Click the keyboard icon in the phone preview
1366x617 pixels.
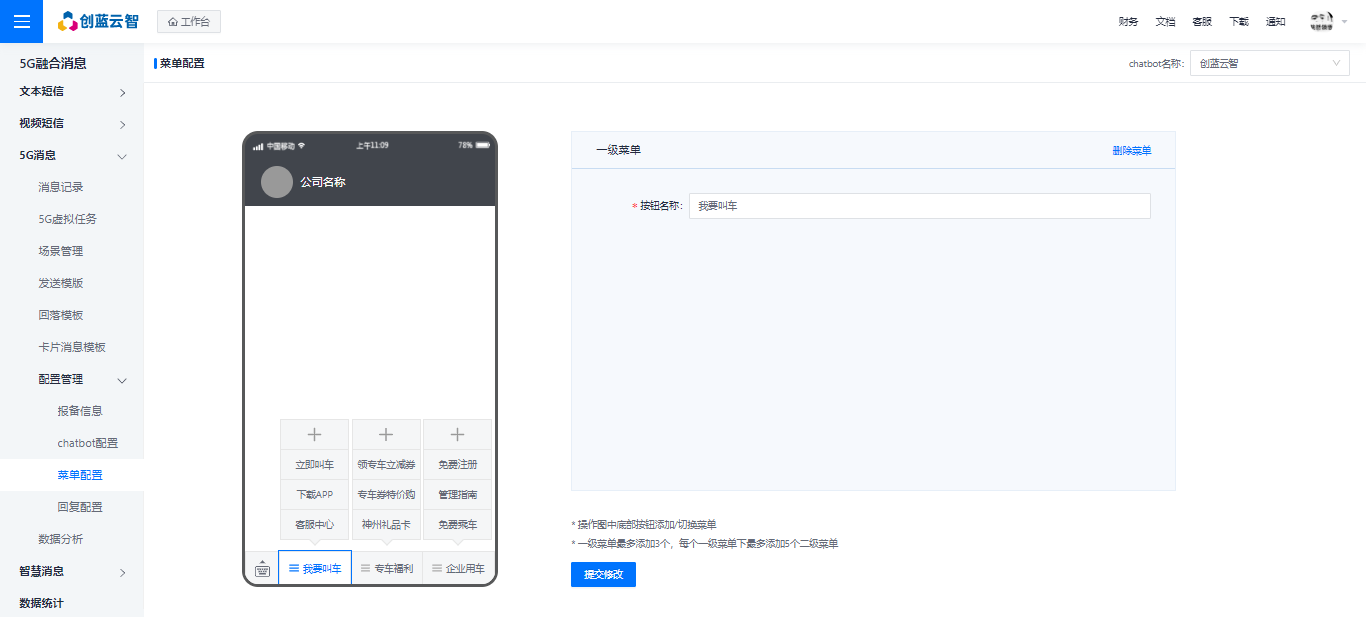262,569
